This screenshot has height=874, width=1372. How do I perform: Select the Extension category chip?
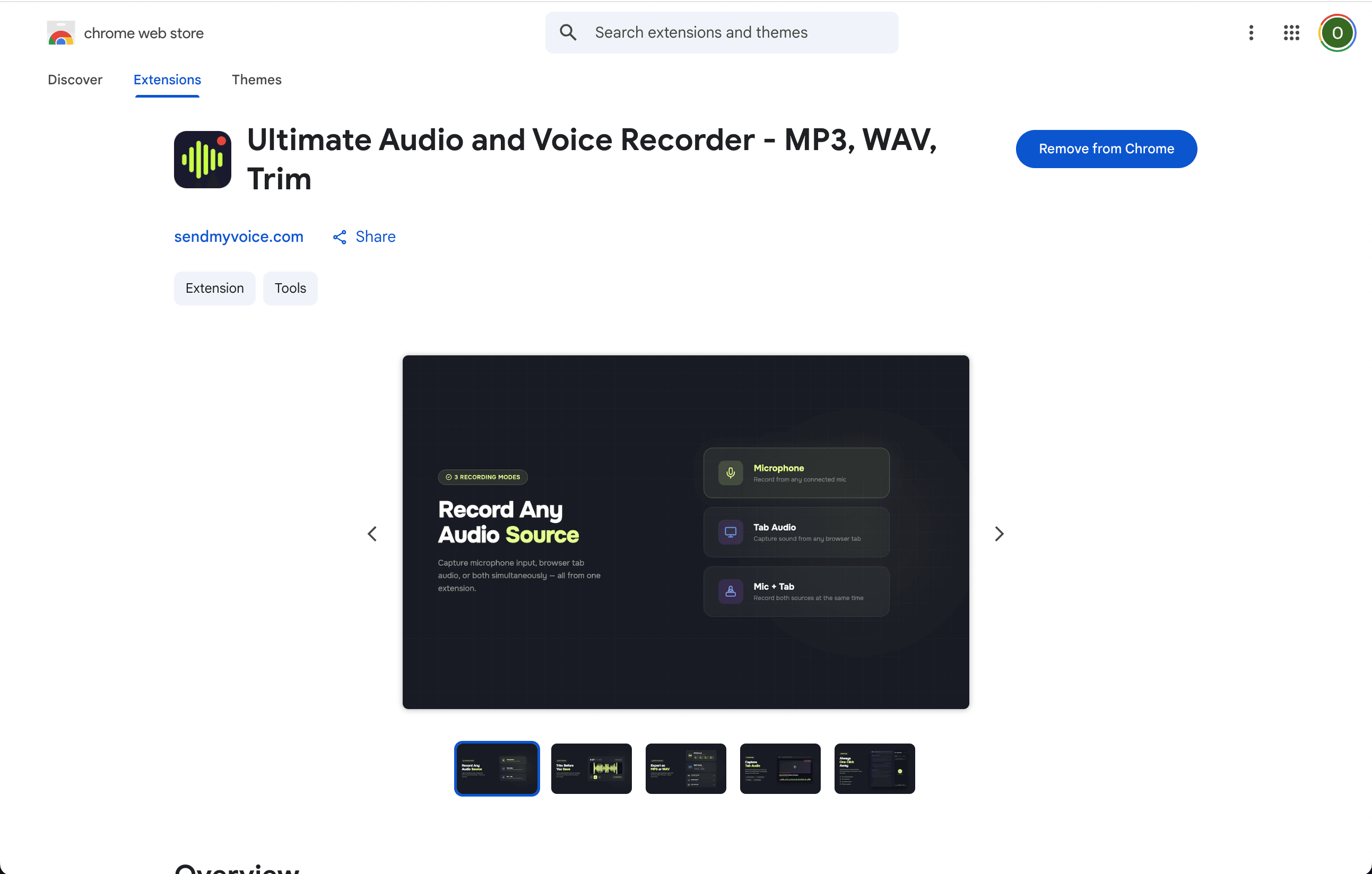(214, 288)
